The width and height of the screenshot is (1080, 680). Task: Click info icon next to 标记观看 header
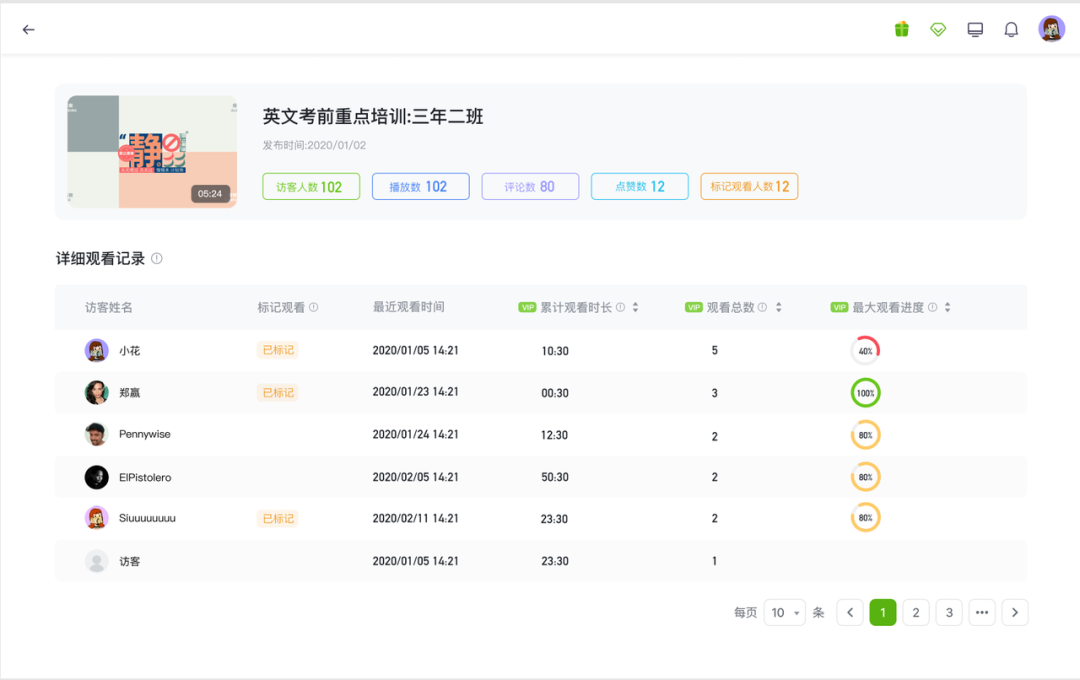(x=314, y=308)
